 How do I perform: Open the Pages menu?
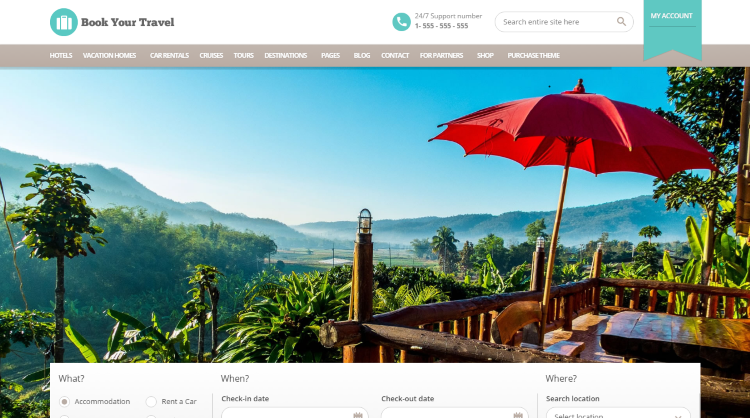click(x=330, y=55)
